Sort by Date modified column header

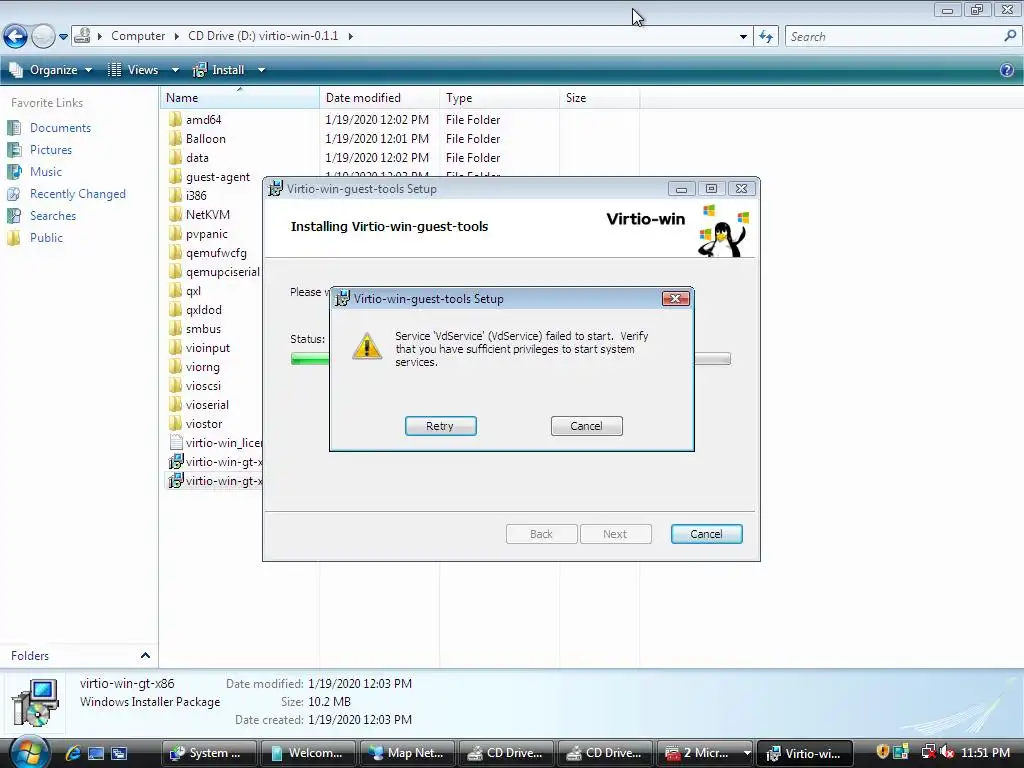379,98
